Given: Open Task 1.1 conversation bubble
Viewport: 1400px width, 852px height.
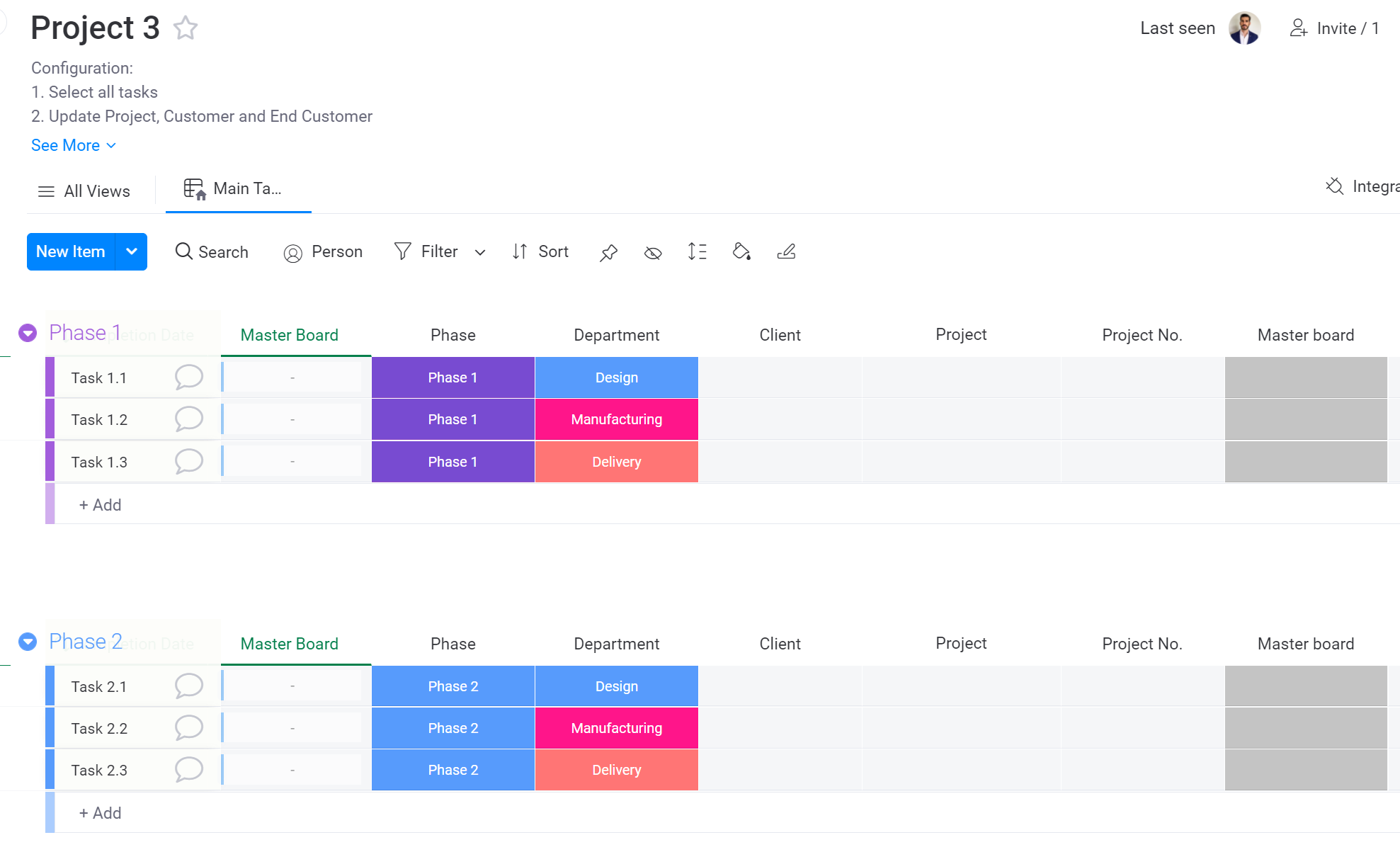Looking at the screenshot, I should point(189,377).
